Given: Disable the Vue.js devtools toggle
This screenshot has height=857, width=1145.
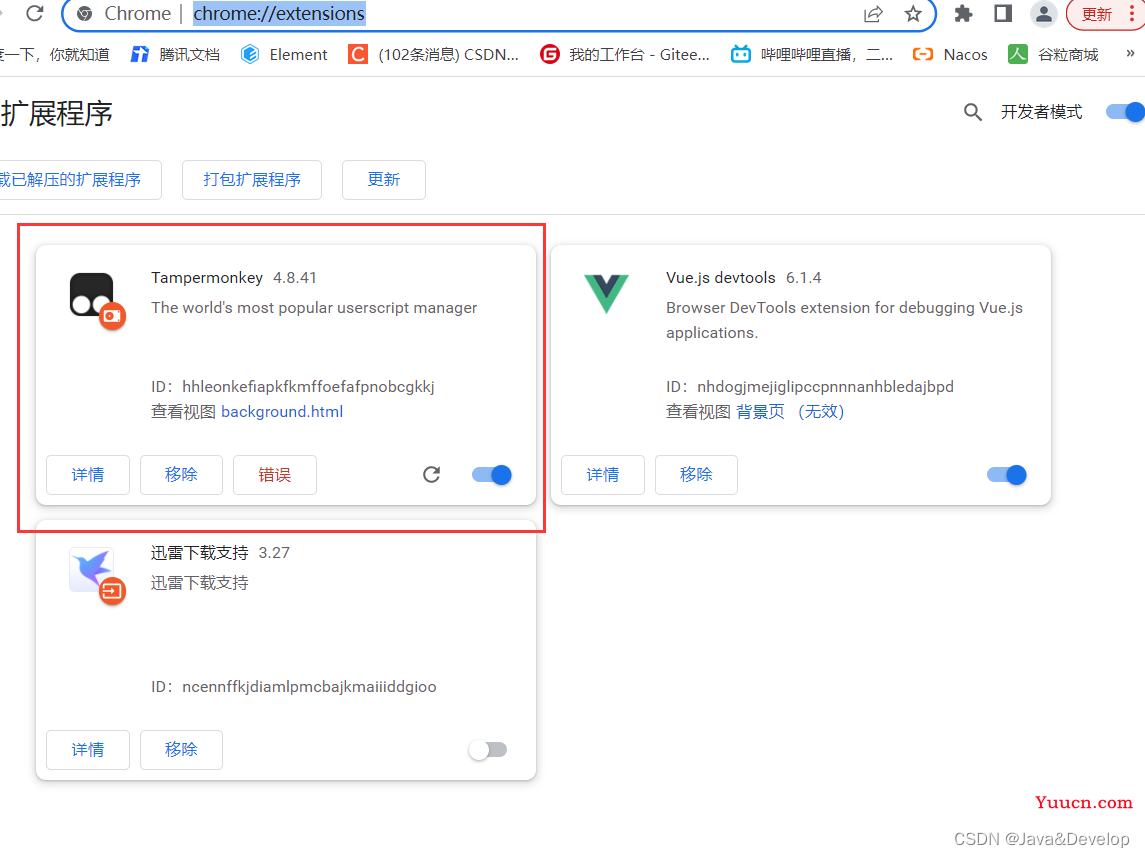Looking at the screenshot, I should point(1006,475).
